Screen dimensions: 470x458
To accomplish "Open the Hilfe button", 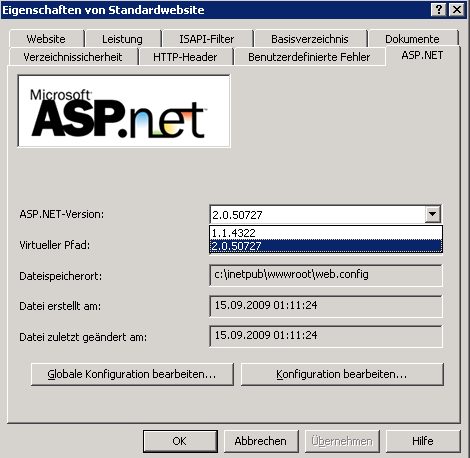I will tap(423, 441).
